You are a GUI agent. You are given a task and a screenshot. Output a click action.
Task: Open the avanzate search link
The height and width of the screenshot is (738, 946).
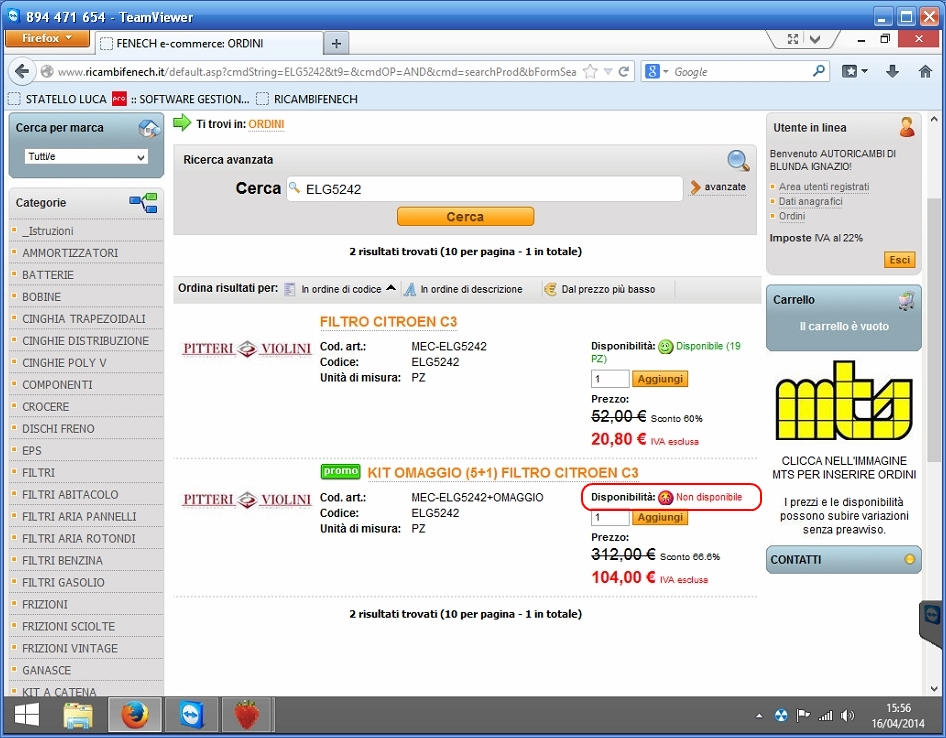[x=719, y=187]
